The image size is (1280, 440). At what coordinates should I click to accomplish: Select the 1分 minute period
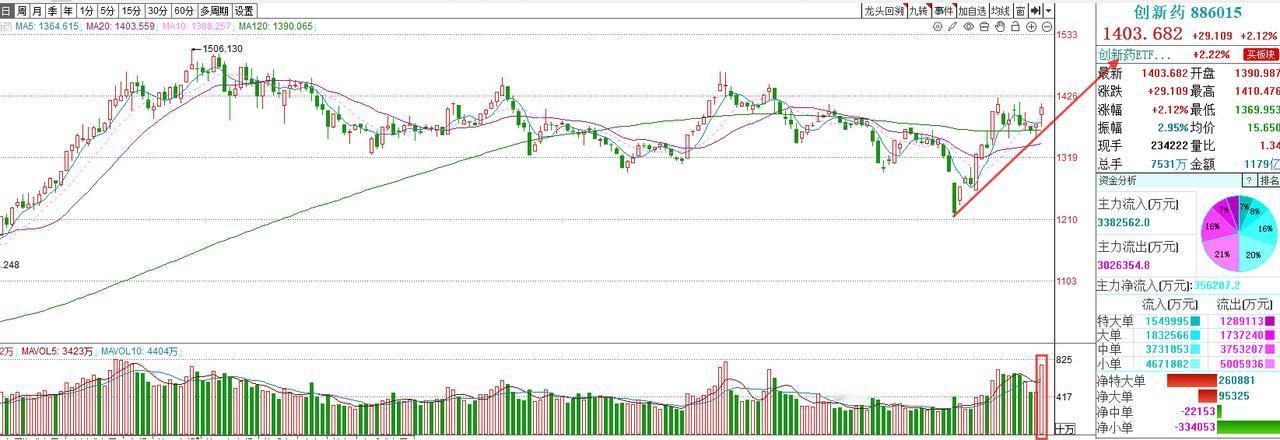click(88, 11)
